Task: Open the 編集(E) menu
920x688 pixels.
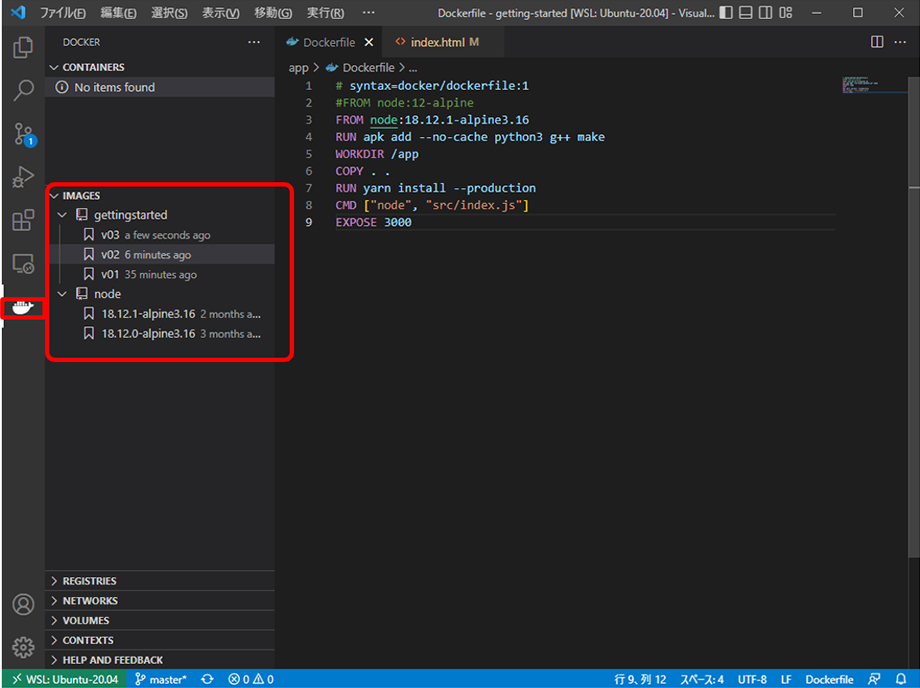Action: coord(118,12)
